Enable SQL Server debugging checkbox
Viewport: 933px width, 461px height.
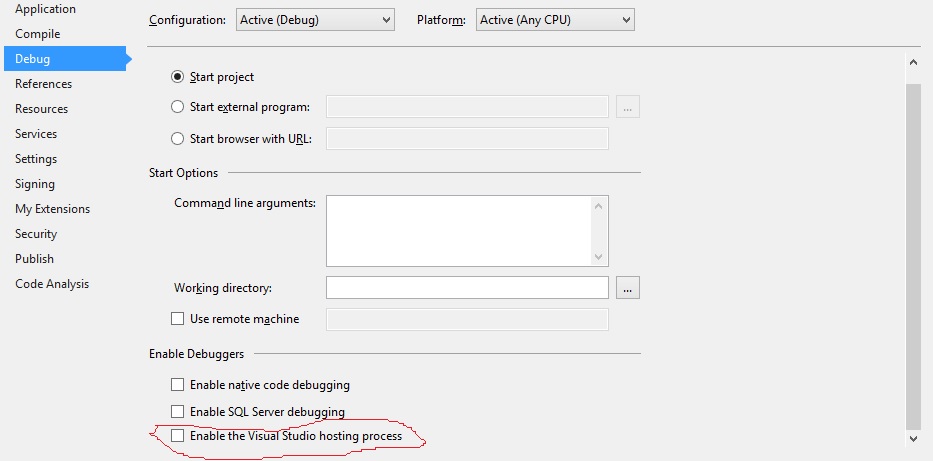(x=177, y=411)
